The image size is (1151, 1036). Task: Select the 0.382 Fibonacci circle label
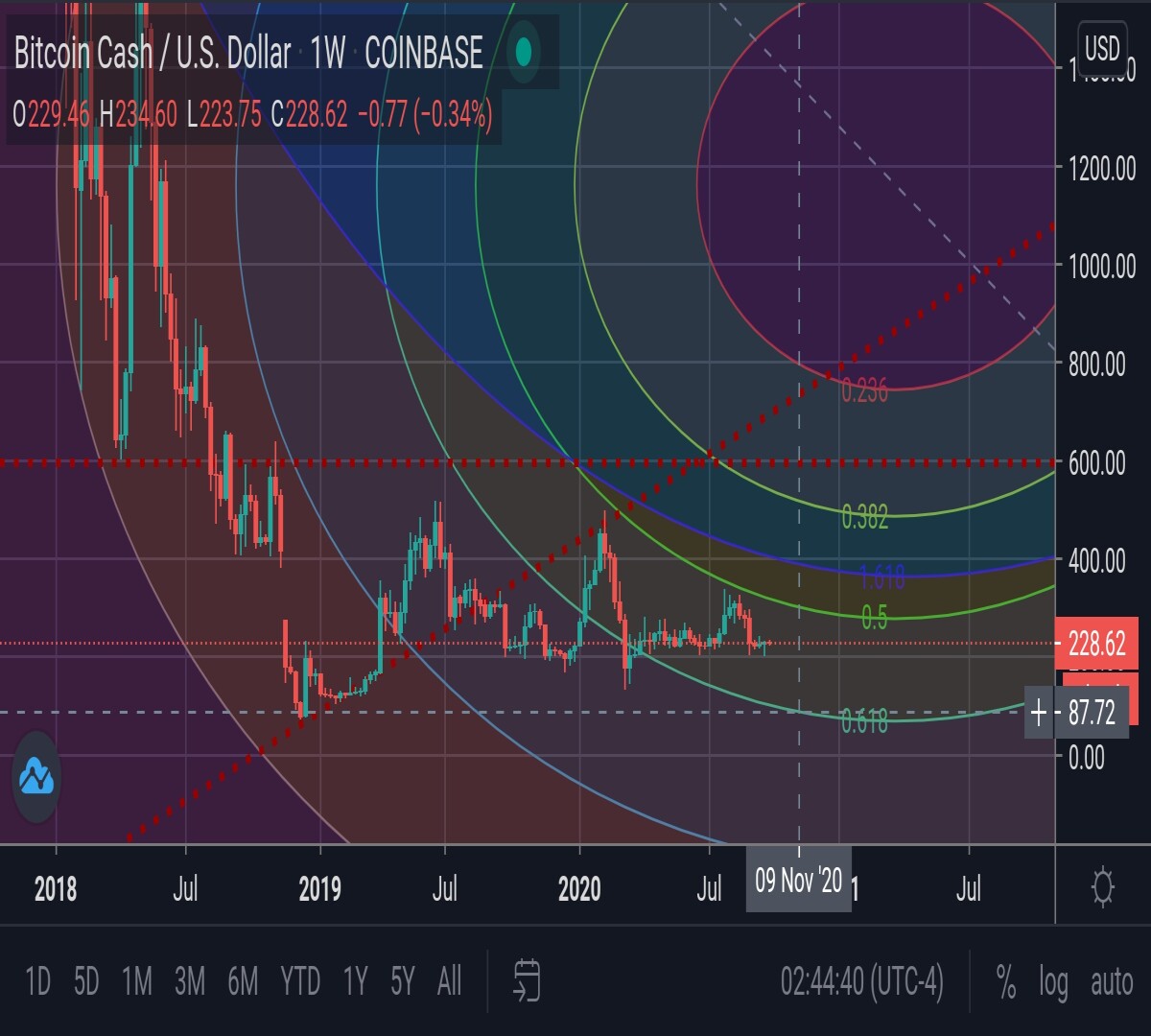click(x=865, y=517)
